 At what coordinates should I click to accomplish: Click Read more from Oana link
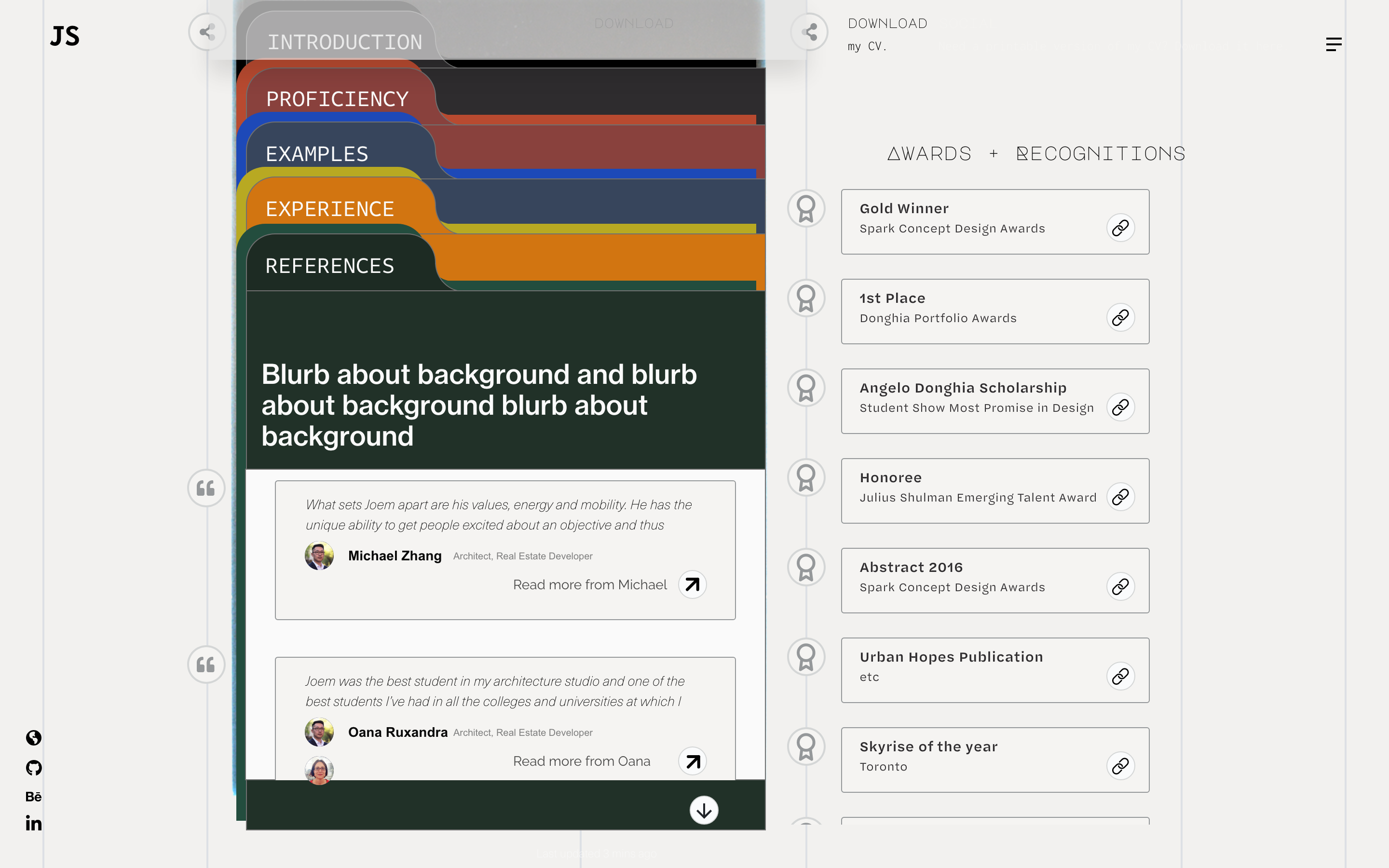point(582,761)
